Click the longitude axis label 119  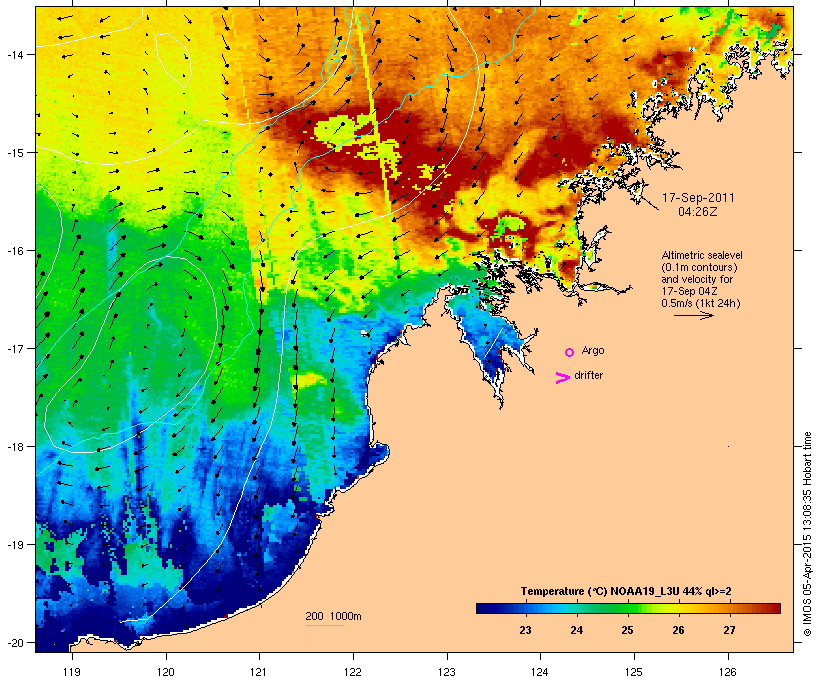72,672
